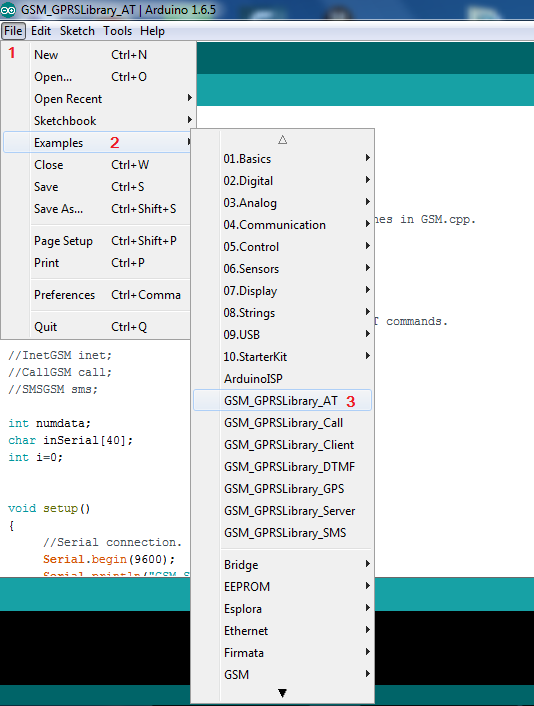Select GSM_GPRSLibrary_Server example
Viewport: 534px width, 706px height.
[x=282, y=511]
